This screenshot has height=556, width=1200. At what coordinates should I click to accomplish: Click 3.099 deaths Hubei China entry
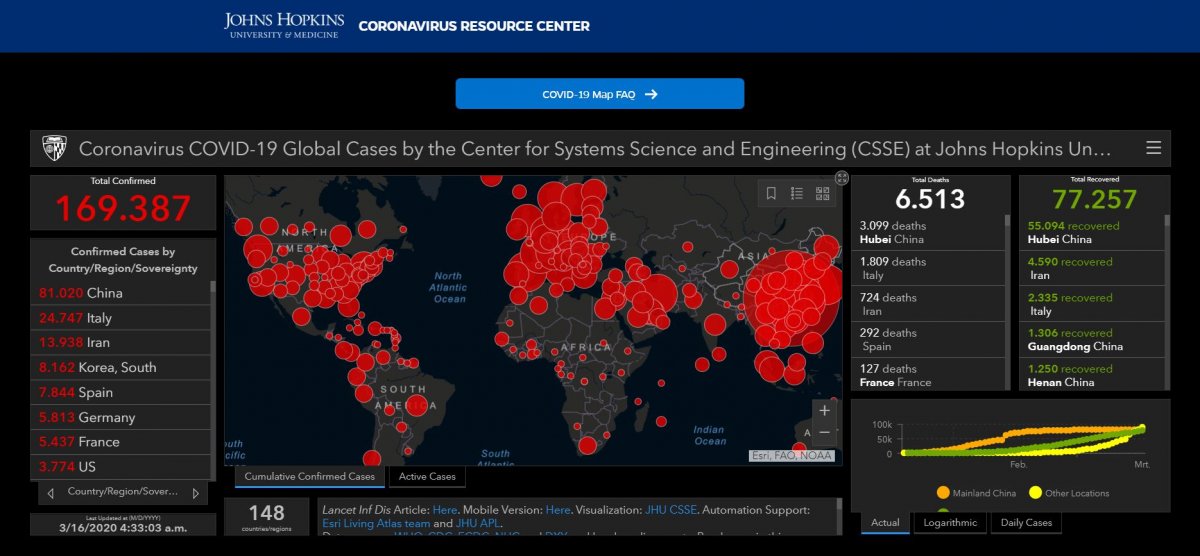(928, 232)
